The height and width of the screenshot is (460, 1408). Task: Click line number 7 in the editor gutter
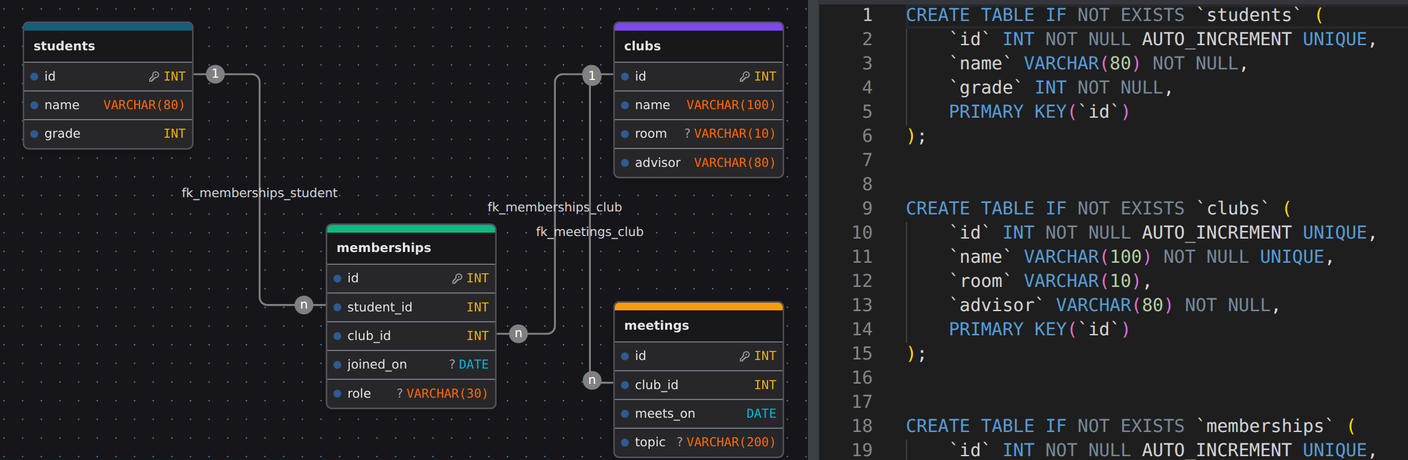(867, 160)
